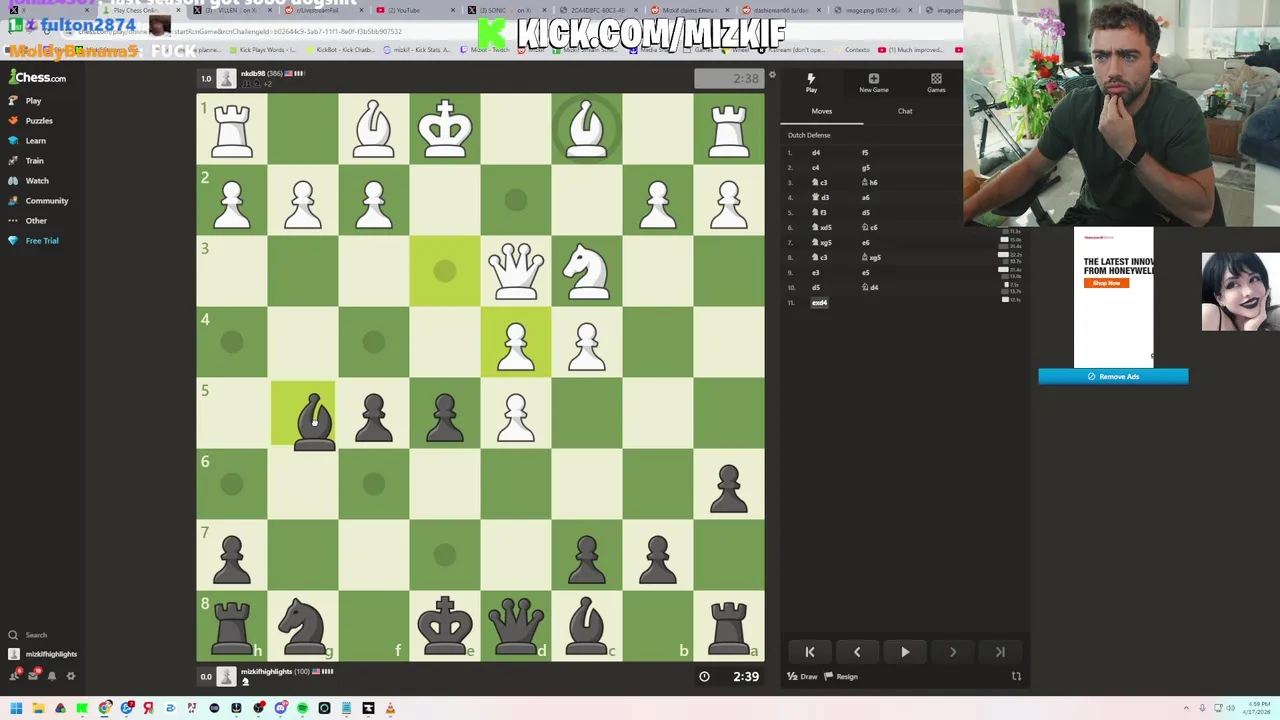
Task: Click the black bishop on highlighted square
Action: (x=314, y=420)
